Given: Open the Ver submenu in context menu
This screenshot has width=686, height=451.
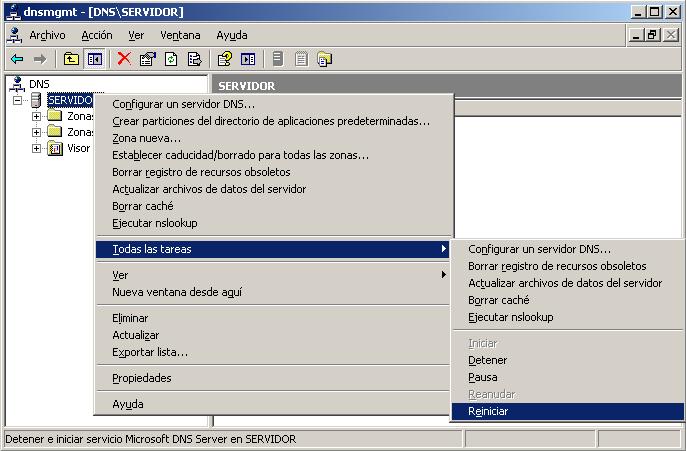Looking at the screenshot, I should [120, 275].
